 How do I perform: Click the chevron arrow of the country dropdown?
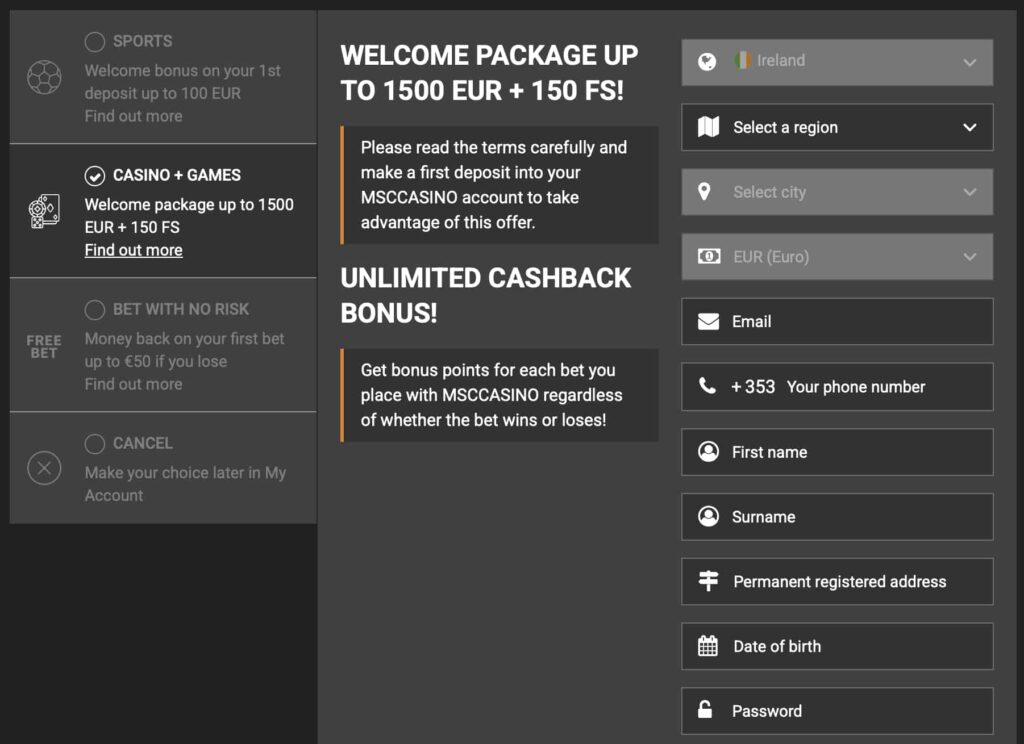(970, 63)
